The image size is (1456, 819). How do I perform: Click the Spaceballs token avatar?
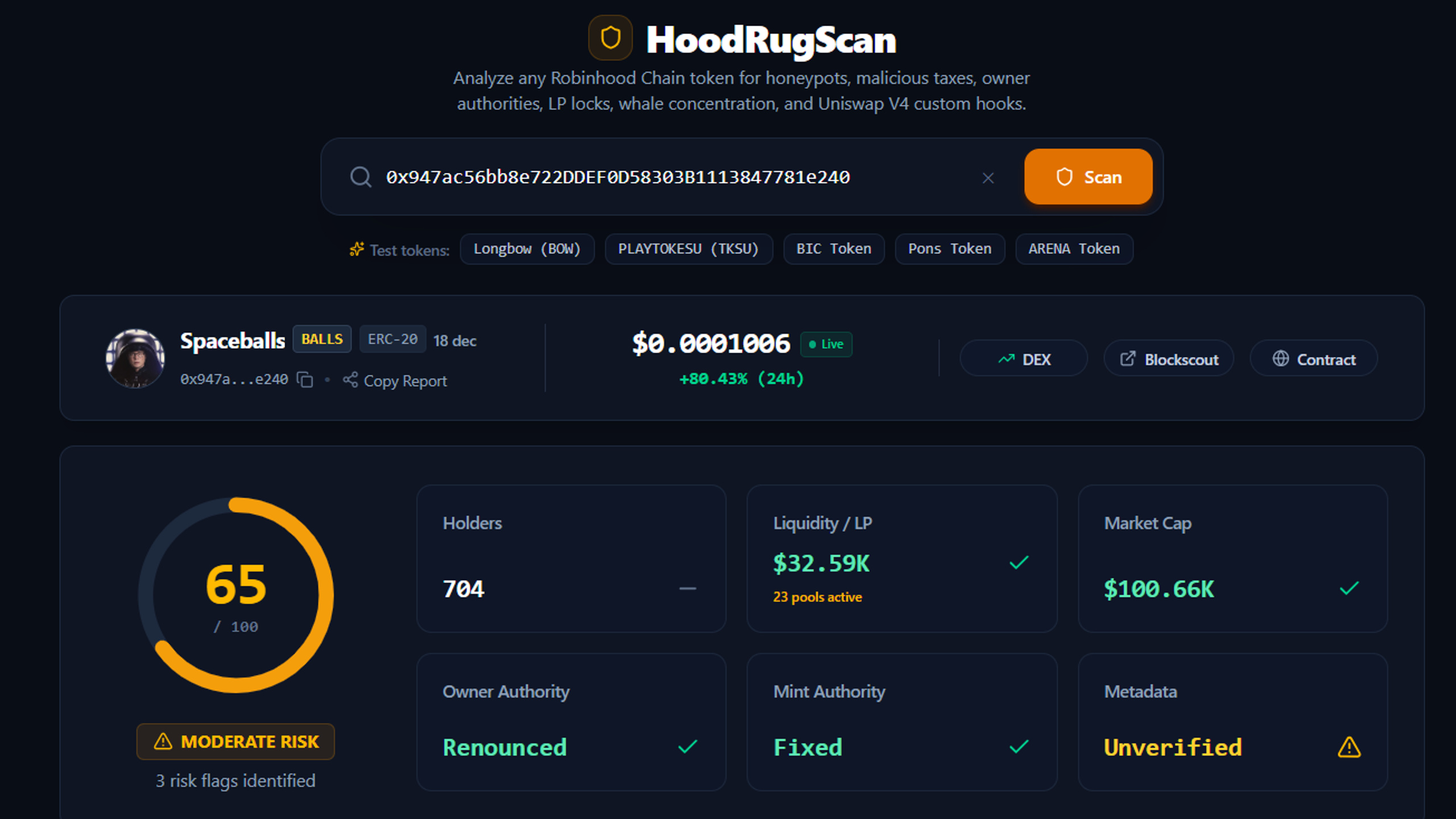click(135, 358)
